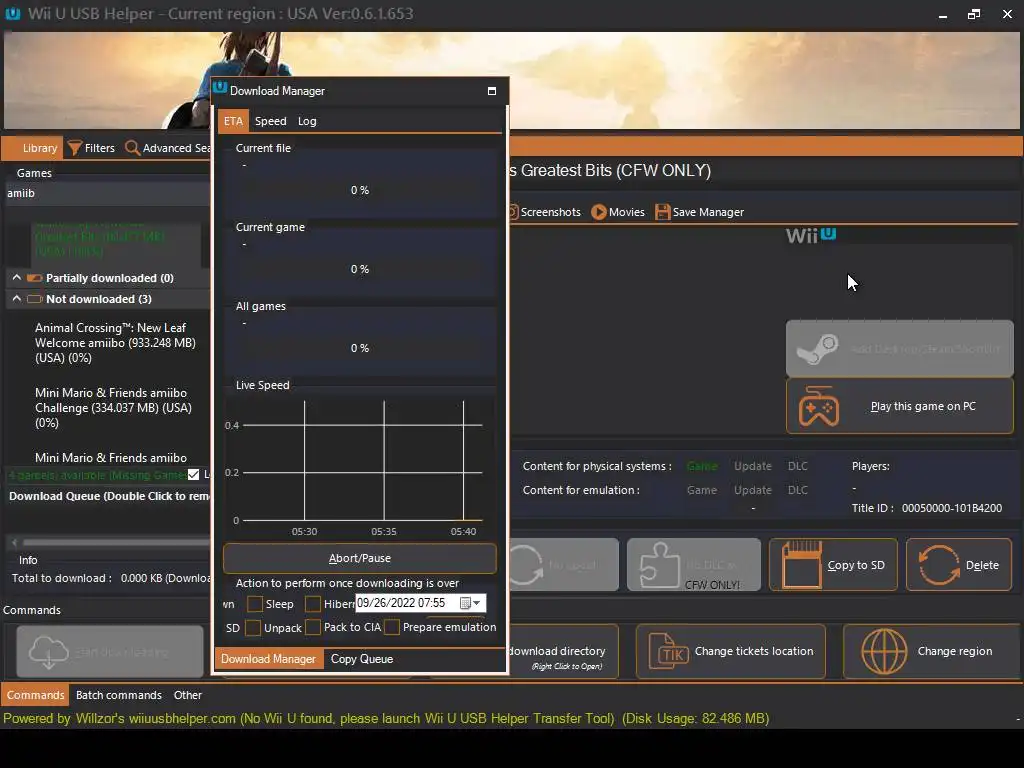Click the Abort/Pause button
The width and height of the screenshot is (1024, 768).
pyautogui.click(x=360, y=558)
